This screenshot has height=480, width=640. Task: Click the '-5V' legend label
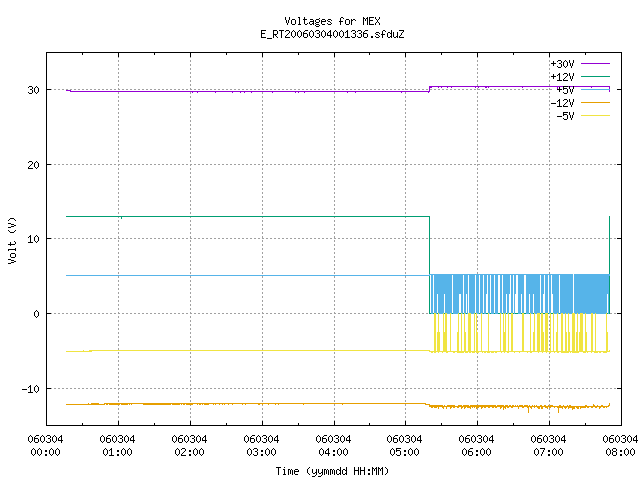pyautogui.click(x=565, y=116)
